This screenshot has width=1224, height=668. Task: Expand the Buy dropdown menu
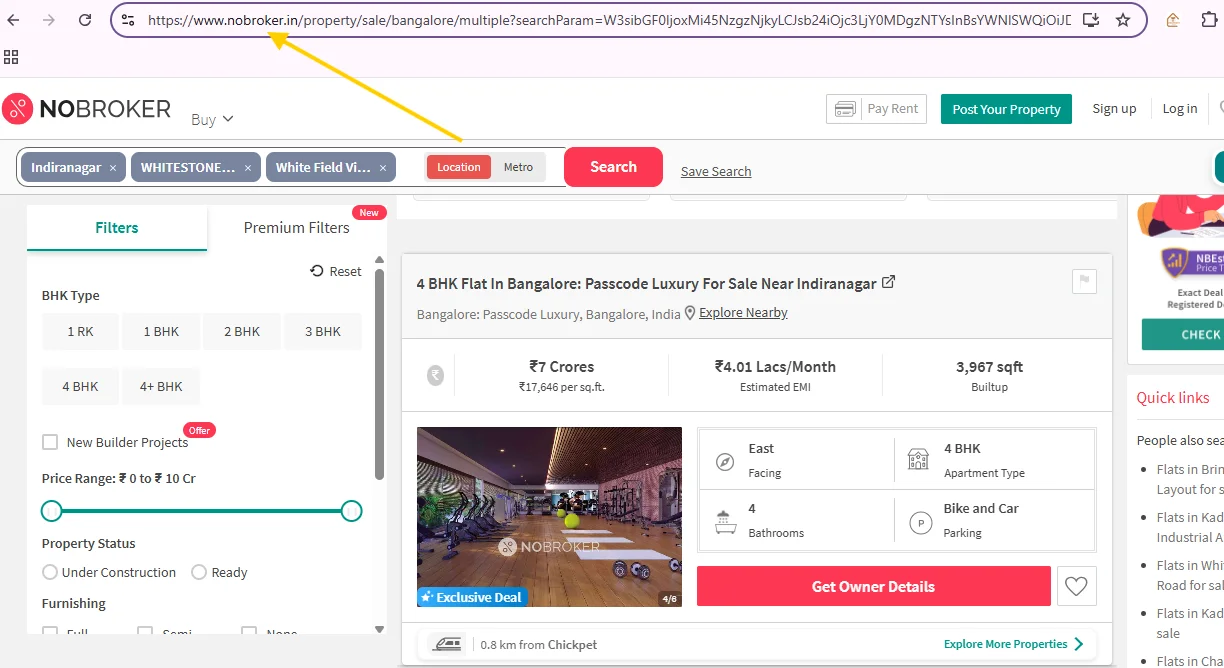[x=212, y=119]
